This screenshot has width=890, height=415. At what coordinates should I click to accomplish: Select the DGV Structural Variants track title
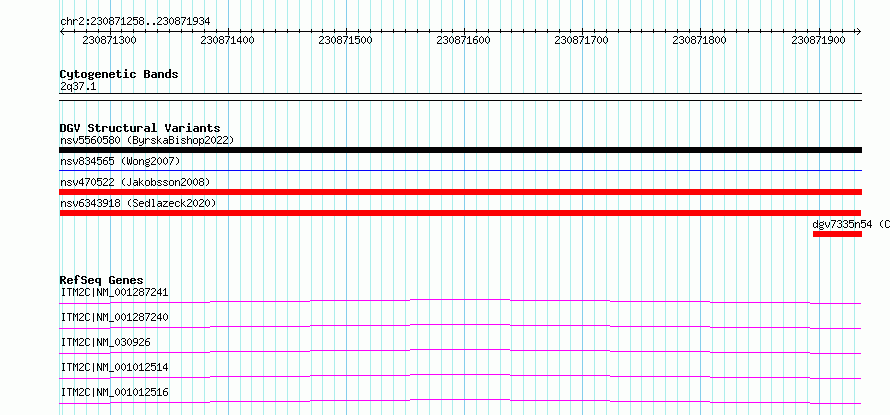(x=140, y=128)
